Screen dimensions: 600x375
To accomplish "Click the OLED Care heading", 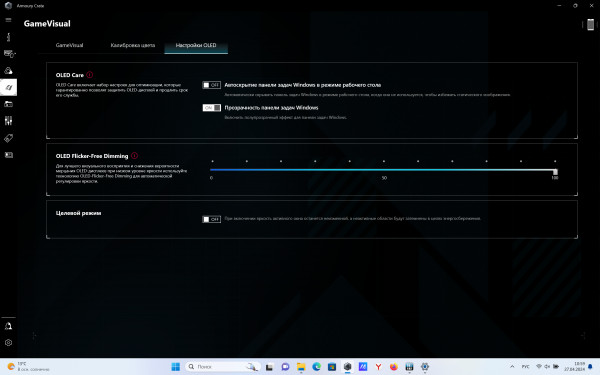I will click(70, 75).
